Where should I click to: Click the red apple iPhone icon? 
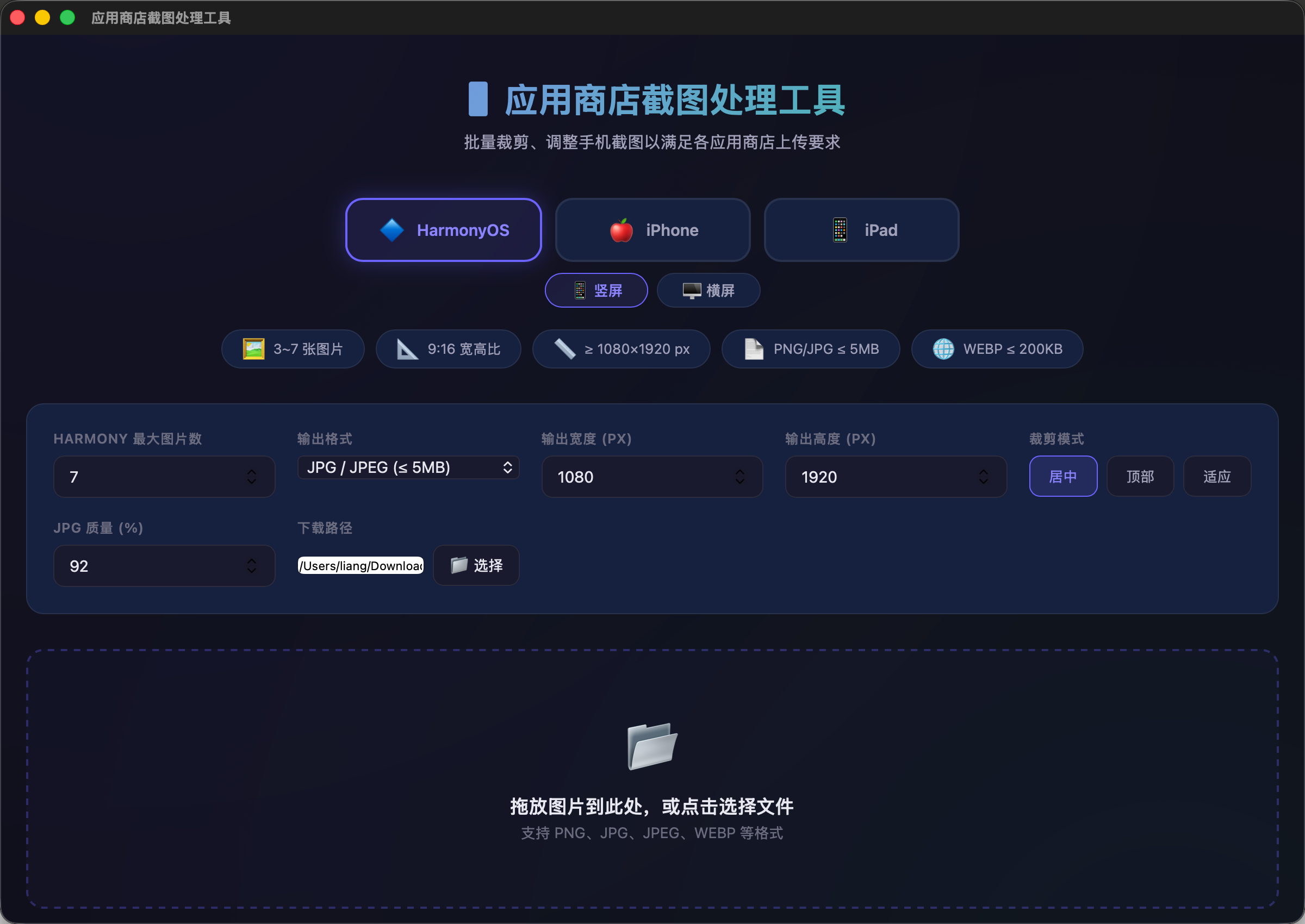622,230
